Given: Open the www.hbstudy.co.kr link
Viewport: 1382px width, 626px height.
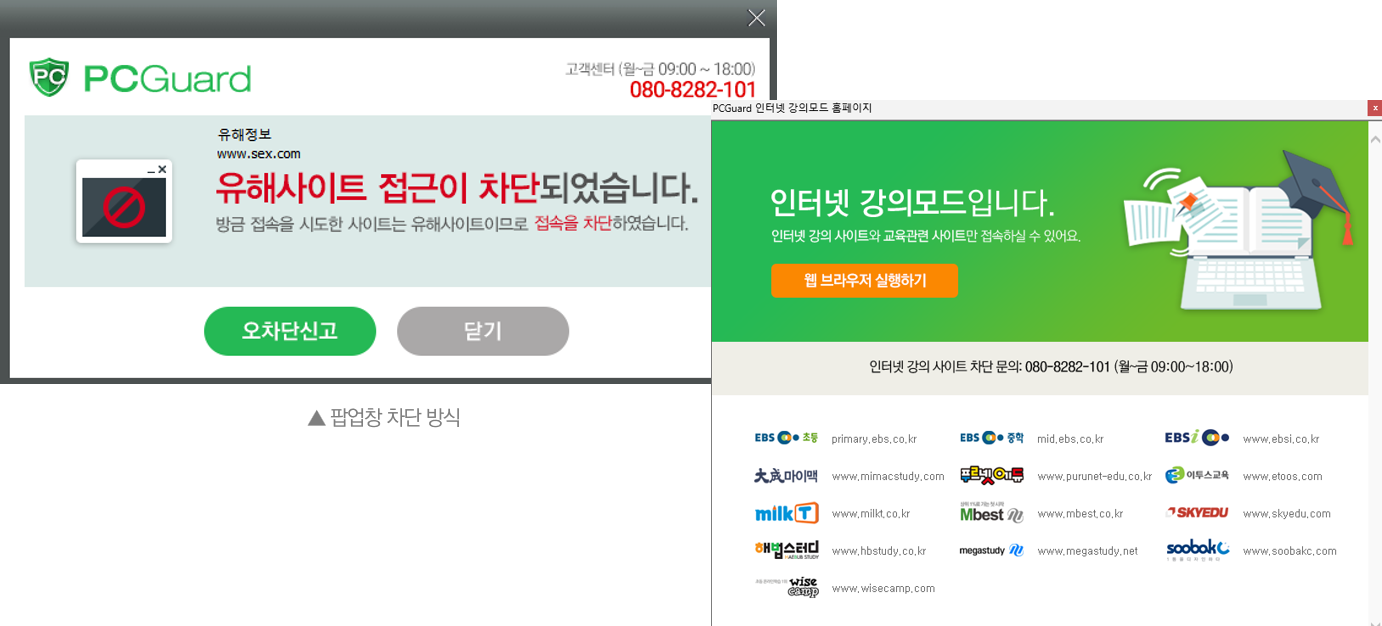Looking at the screenshot, I should (x=878, y=551).
